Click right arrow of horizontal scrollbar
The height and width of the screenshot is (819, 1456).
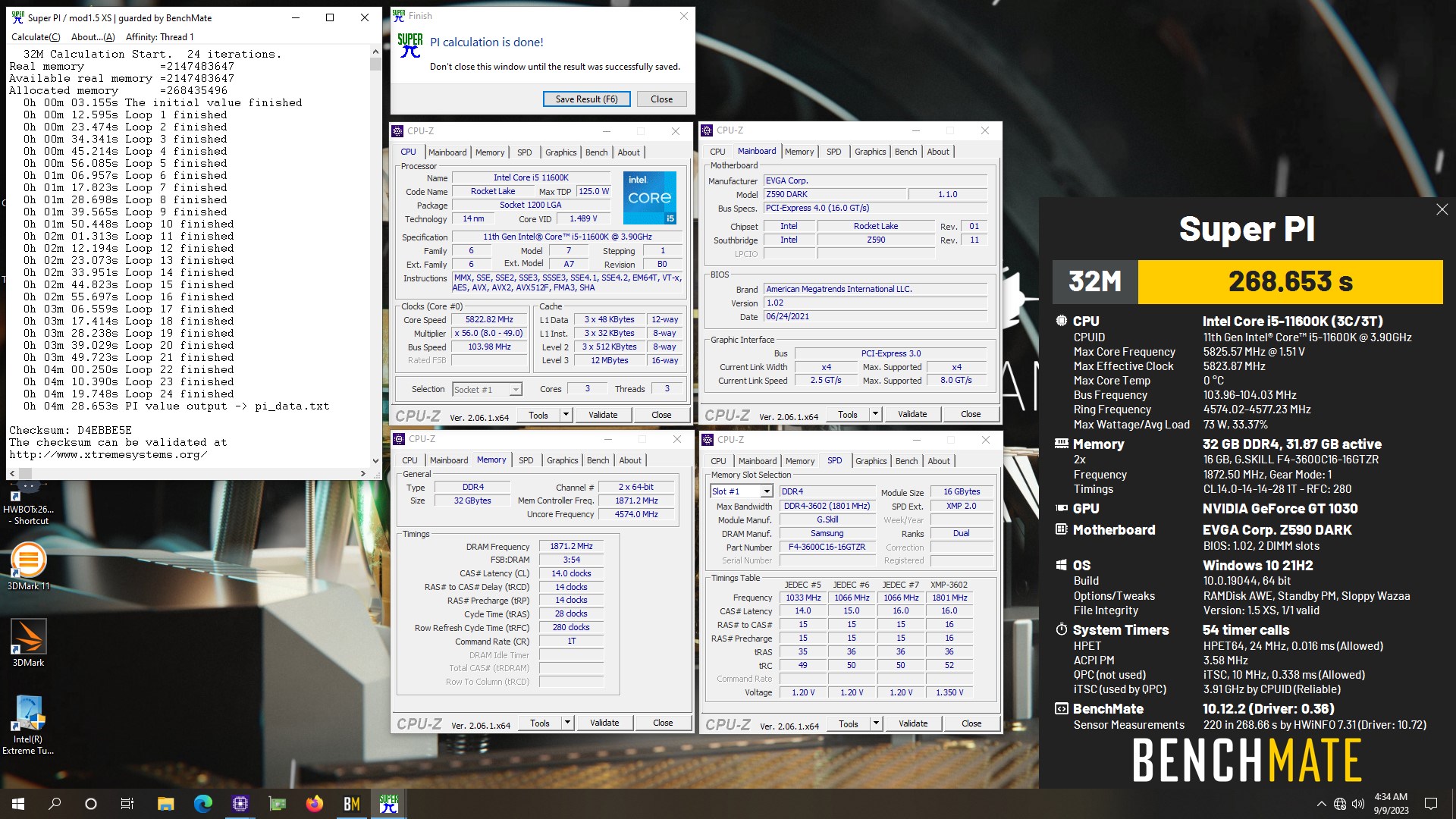tap(362, 473)
